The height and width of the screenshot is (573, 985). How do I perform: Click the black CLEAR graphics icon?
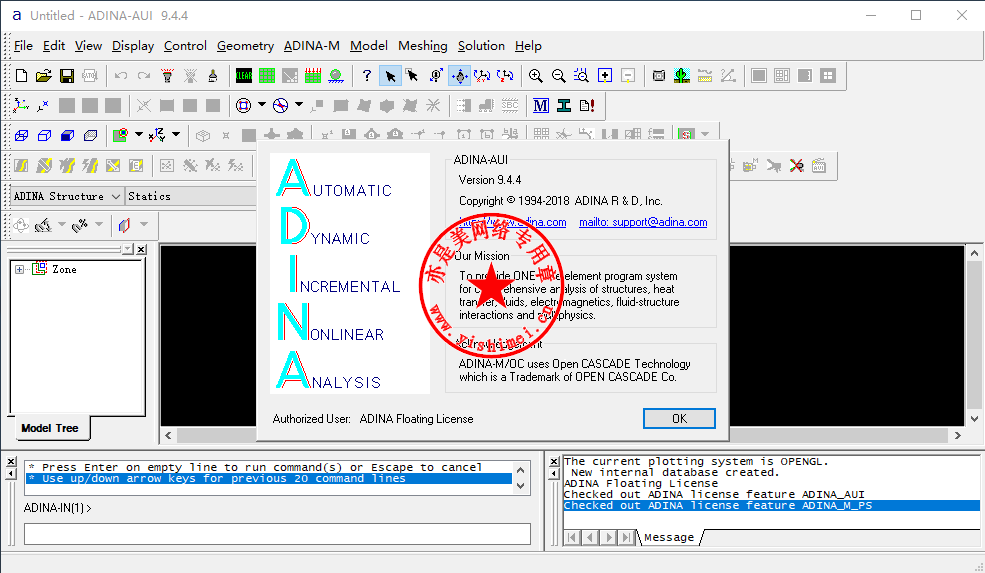point(244,76)
